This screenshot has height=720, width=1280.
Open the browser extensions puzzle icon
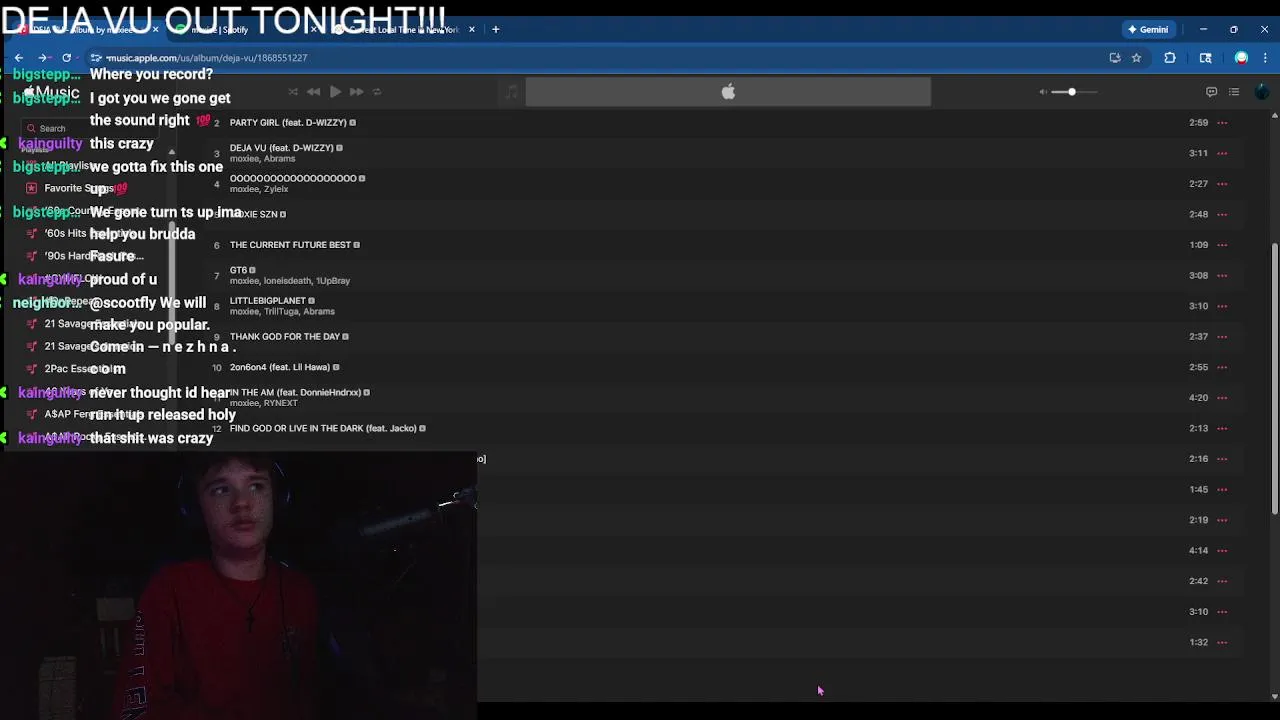(1170, 58)
